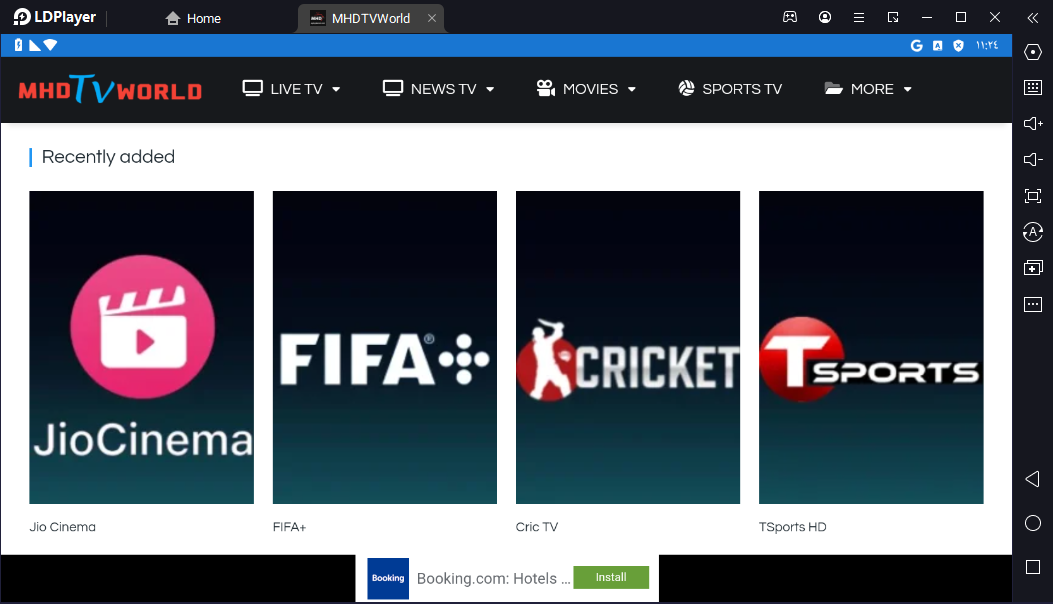The image size is (1053, 604).
Task: Open the FIFA+ channel thumbnail
Action: click(385, 347)
